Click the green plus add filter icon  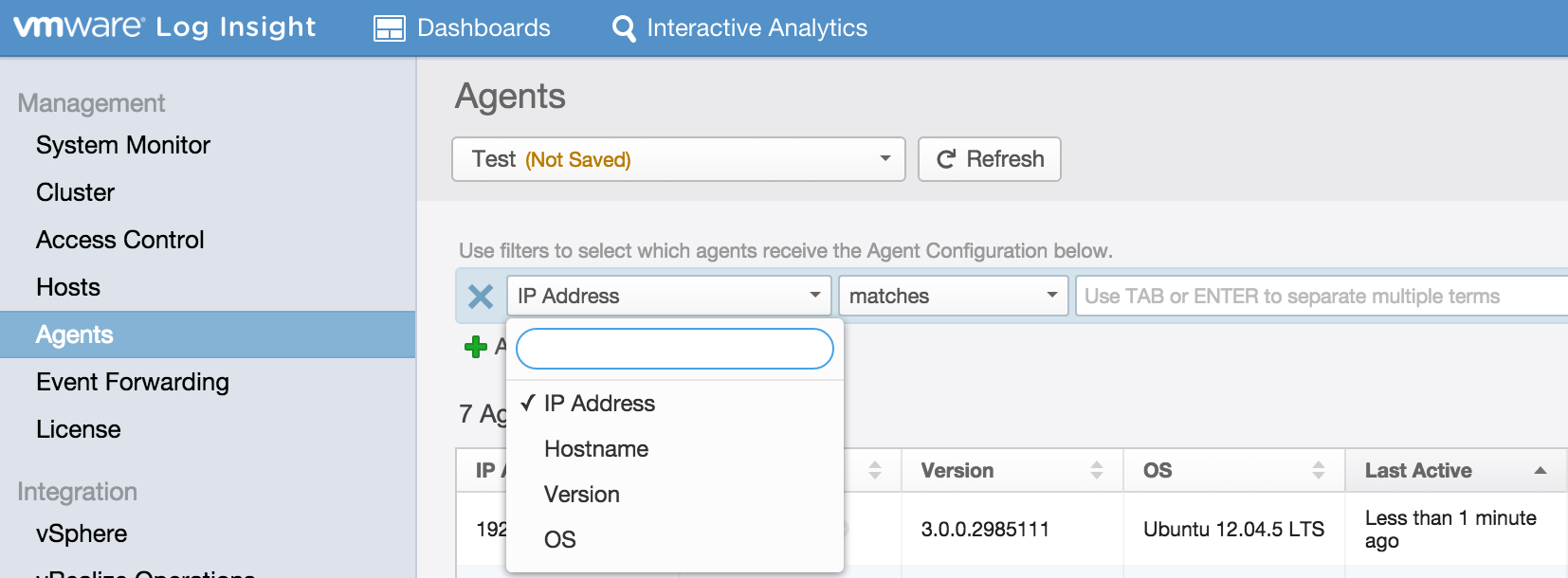click(476, 347)
